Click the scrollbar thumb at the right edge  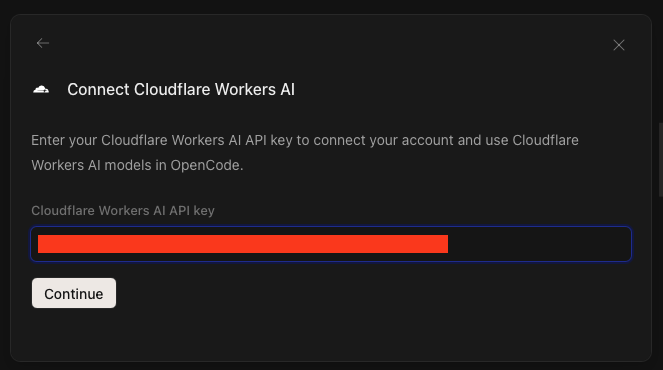661,160
